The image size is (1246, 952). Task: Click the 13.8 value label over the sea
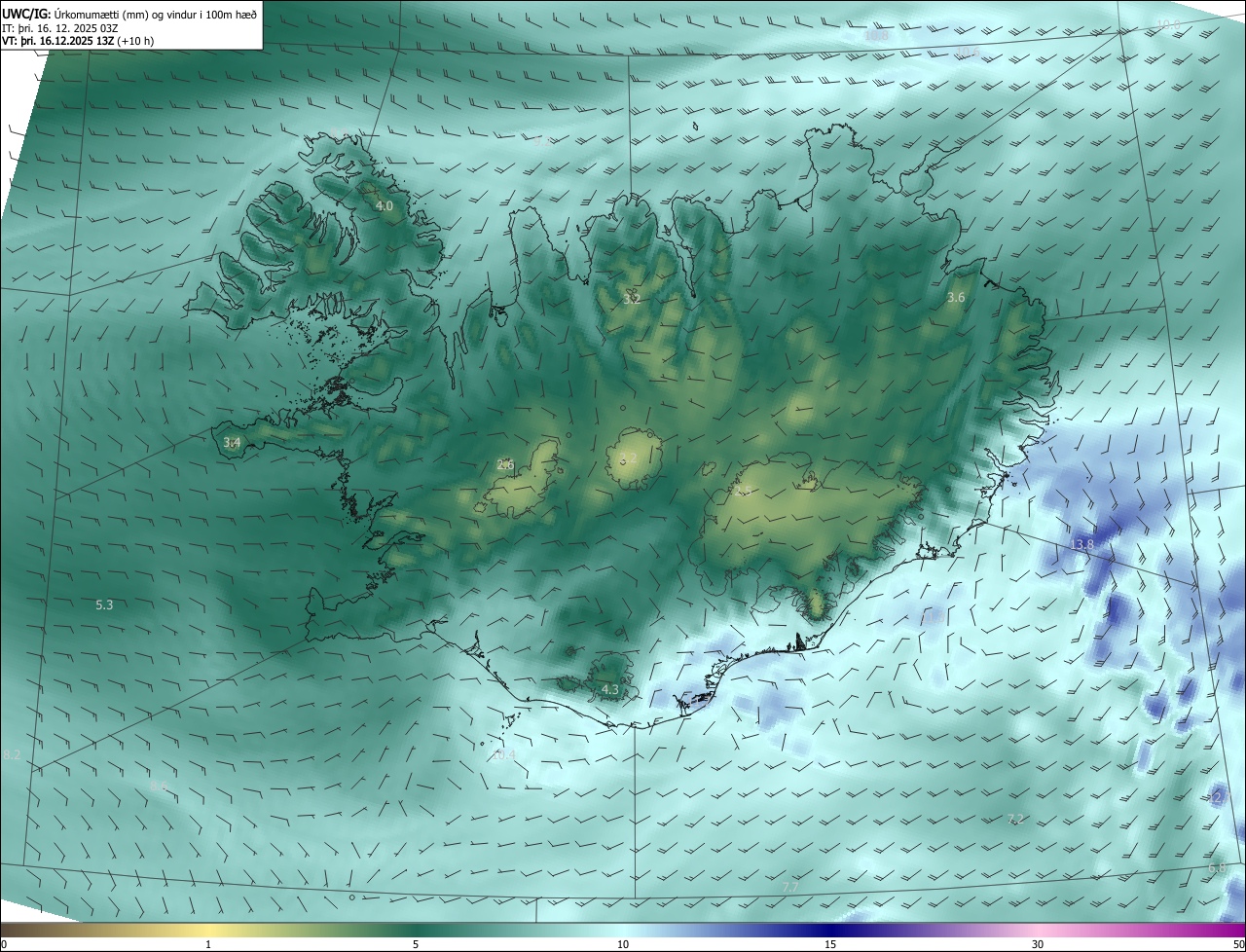1082,545
